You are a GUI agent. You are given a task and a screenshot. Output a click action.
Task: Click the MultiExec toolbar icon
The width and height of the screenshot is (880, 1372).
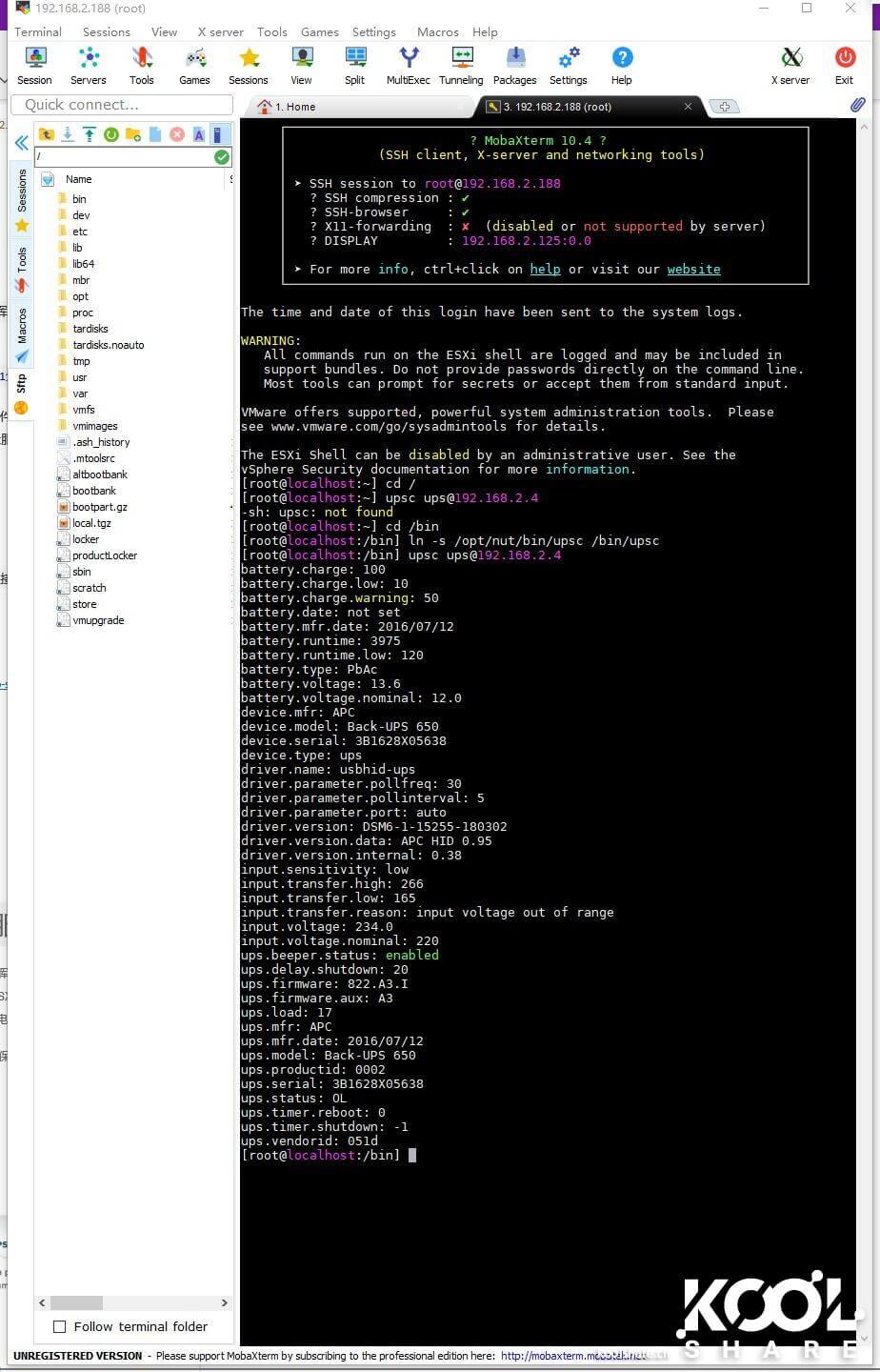click(x=408, y=66)
